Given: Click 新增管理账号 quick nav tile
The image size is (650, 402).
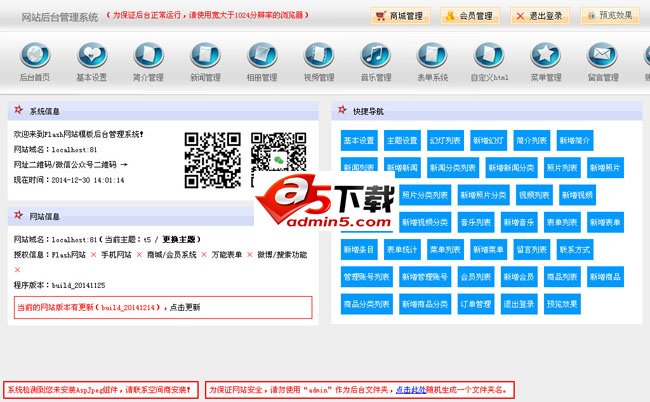Looking at the screenshot, I should [x=425, y=277].
